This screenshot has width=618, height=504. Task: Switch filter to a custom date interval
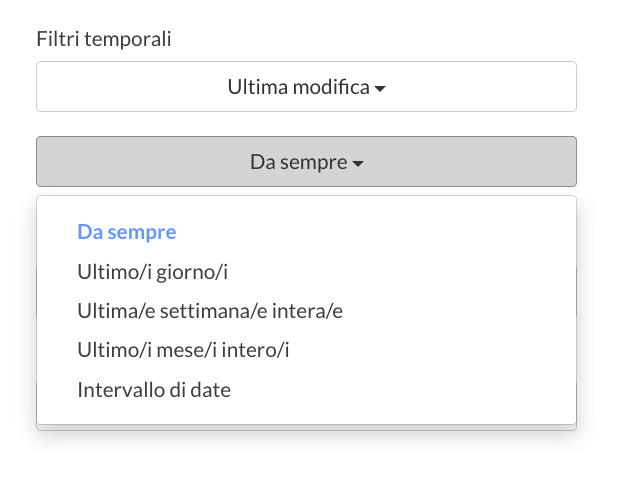154,390
